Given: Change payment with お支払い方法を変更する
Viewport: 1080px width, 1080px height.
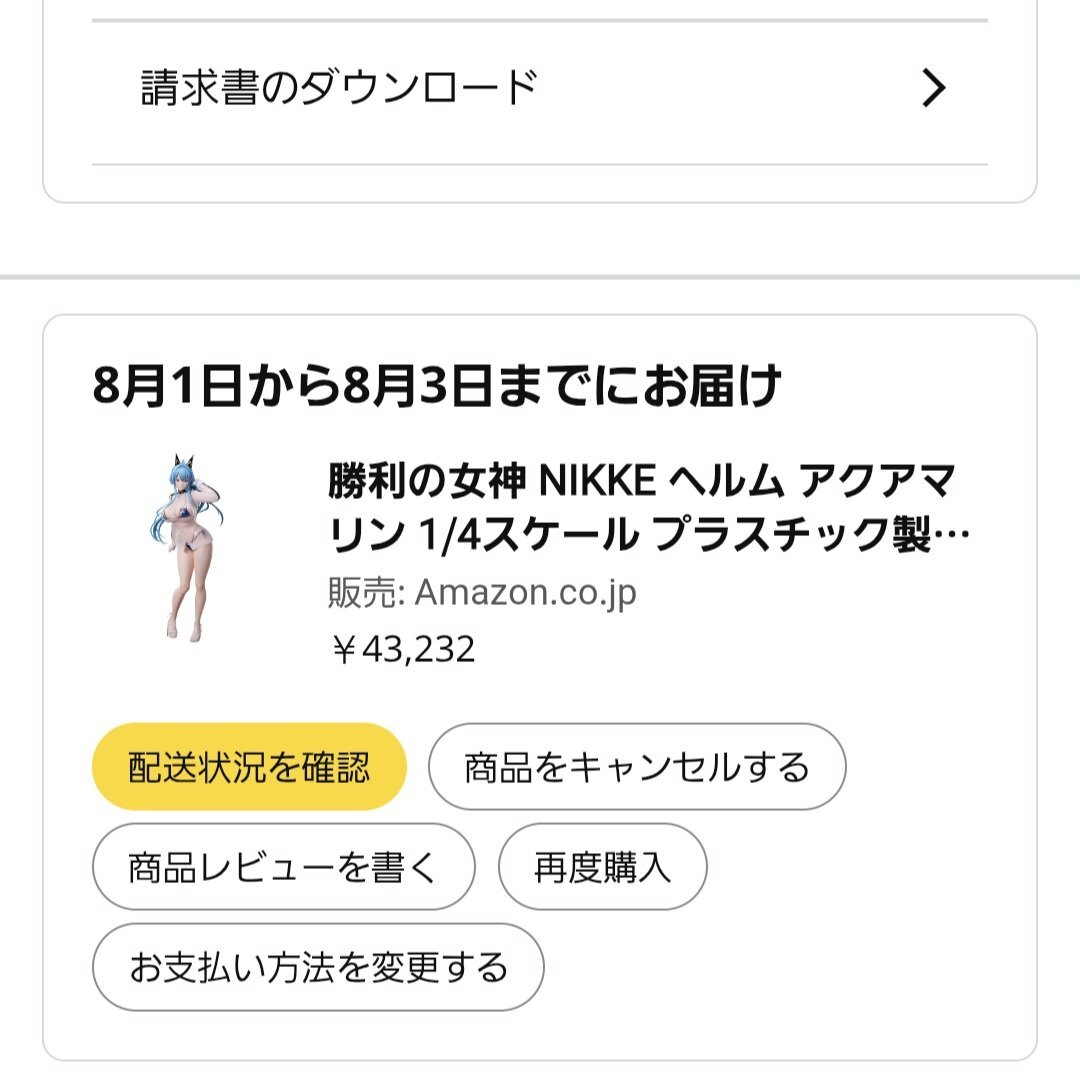Looking at the screenshot, I should (x=318, y=967).
